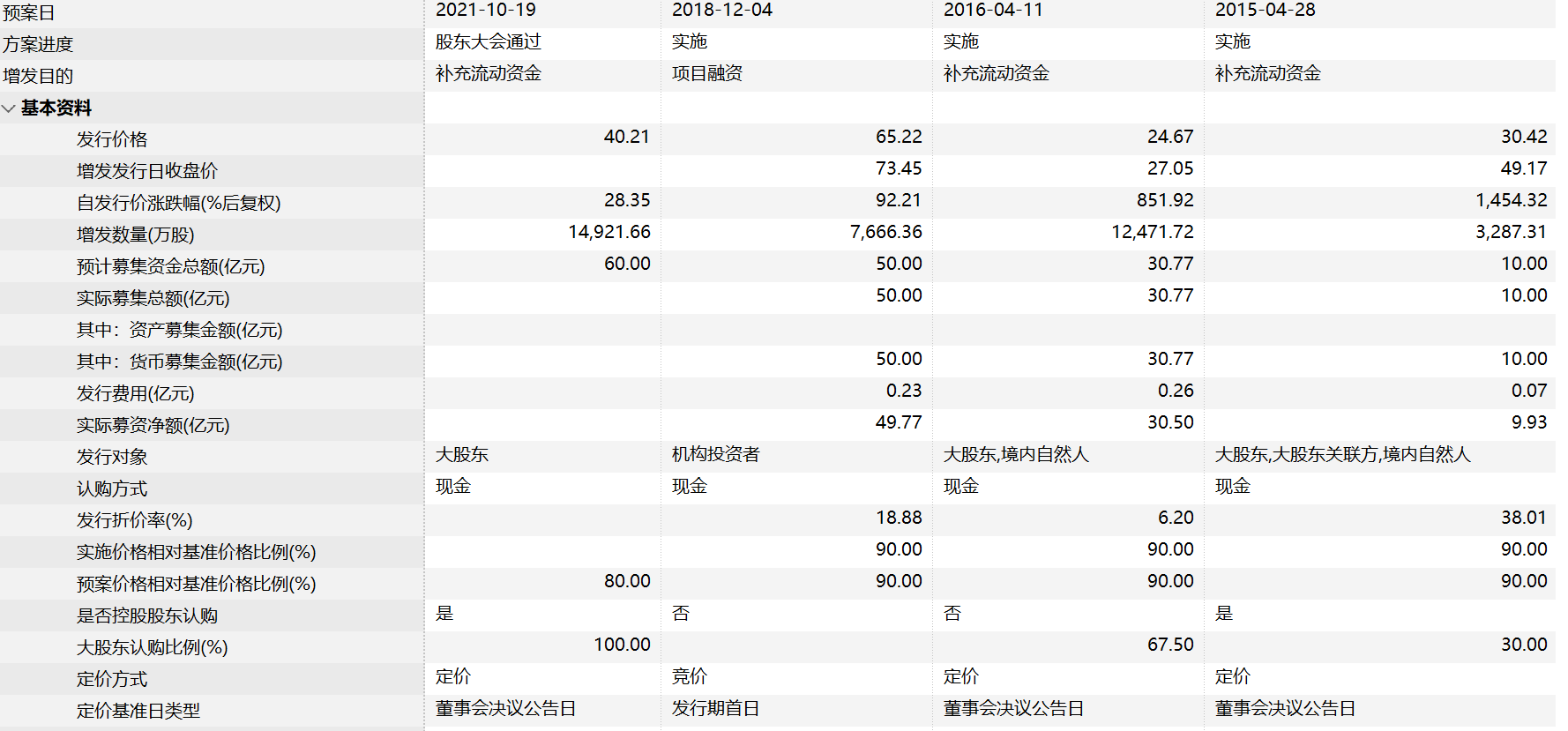Click the 竞价 pricing method cell
Image resolution: width=1568 pixels, height=731 pixels.
690,676
